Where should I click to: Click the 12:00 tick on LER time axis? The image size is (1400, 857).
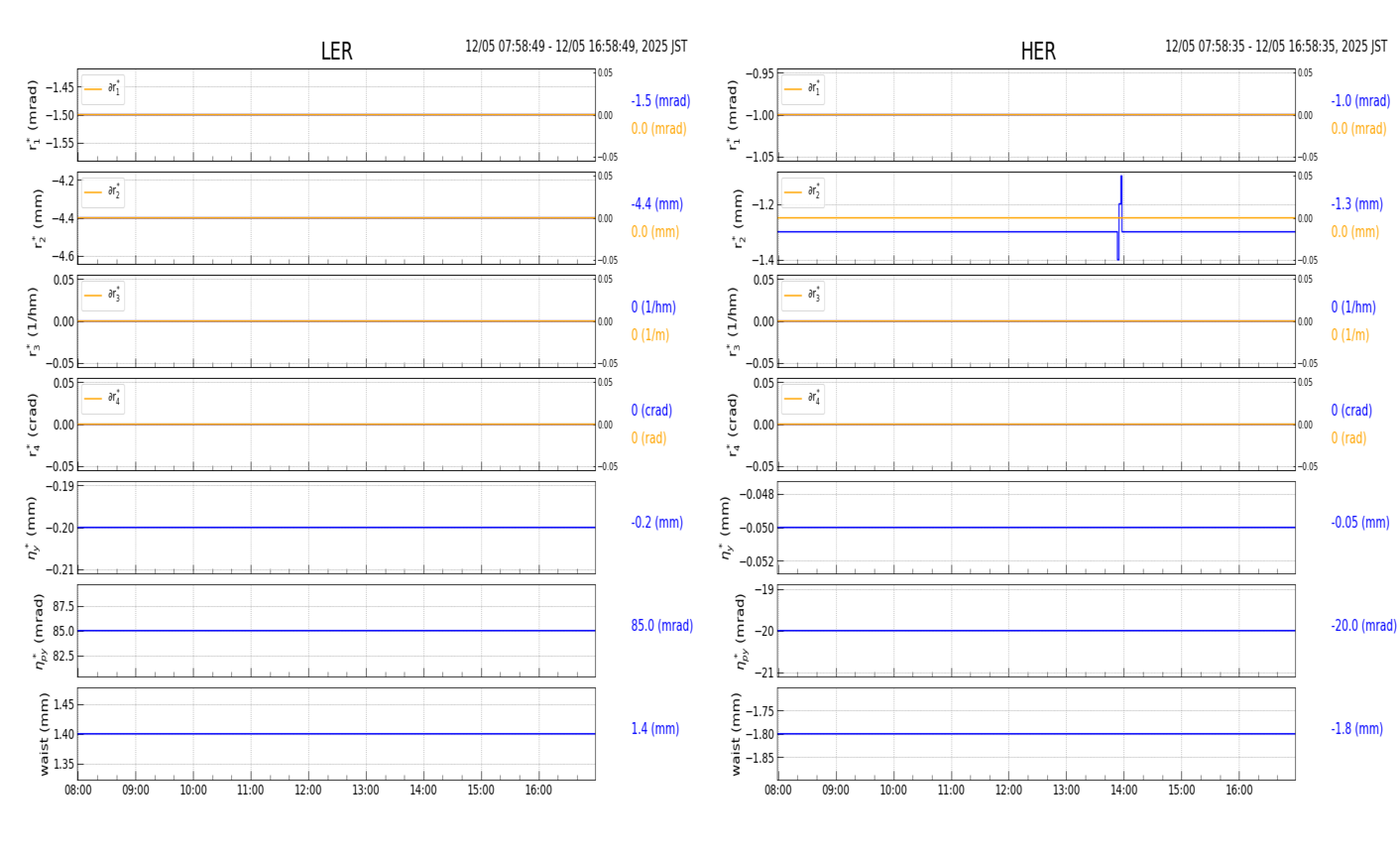308,791
